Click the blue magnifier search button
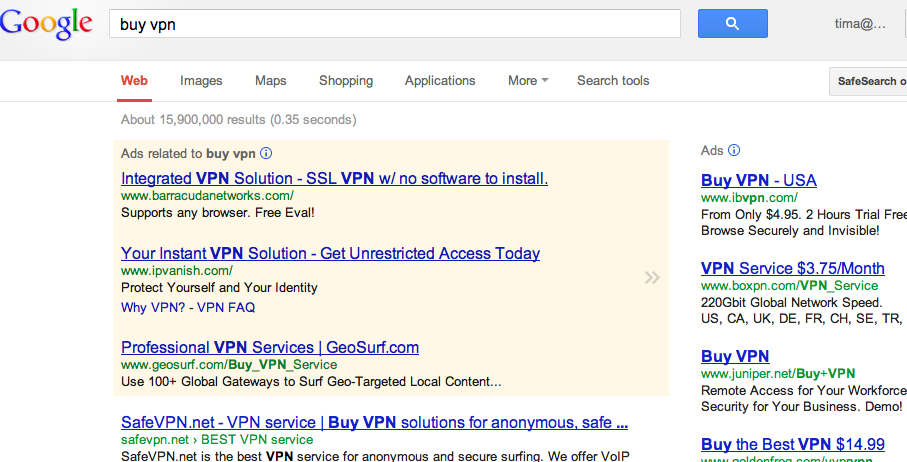The image size is (907, 462). point(732,24)
